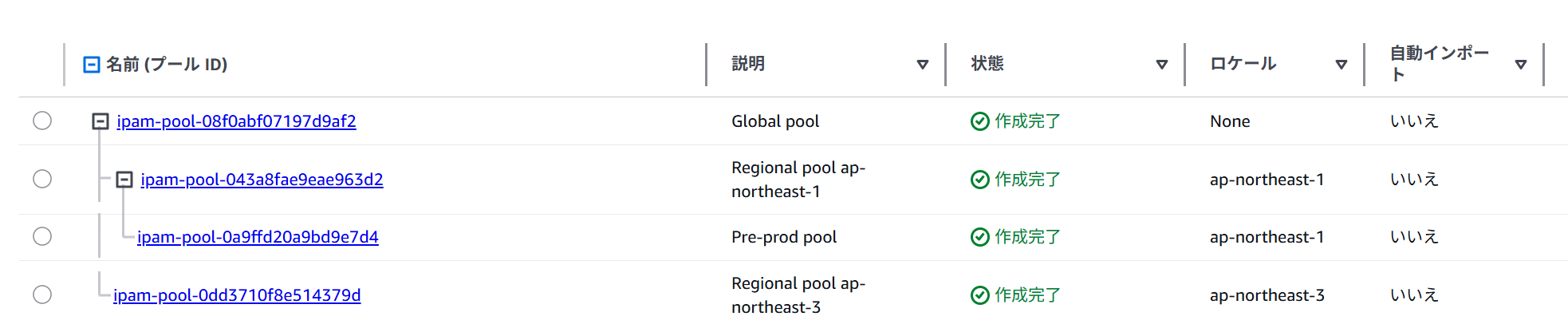
Task: Click いいえ value in ap-northeast-3 row
Action: 1414,295
